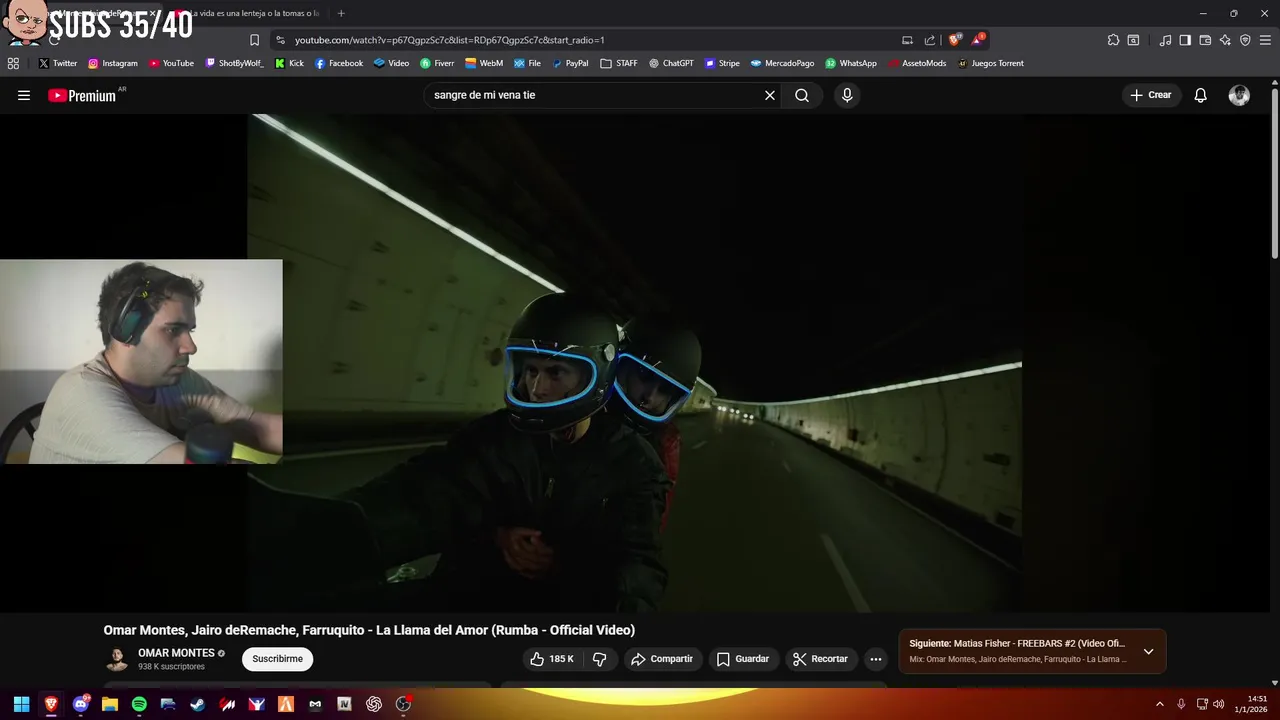Open Leo AI sparkle icon

pos(1225,40)
